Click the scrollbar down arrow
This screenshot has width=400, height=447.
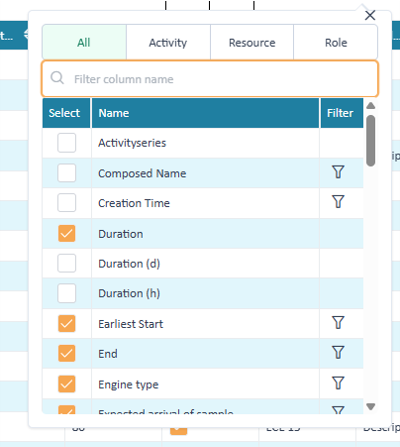[371, 406]
